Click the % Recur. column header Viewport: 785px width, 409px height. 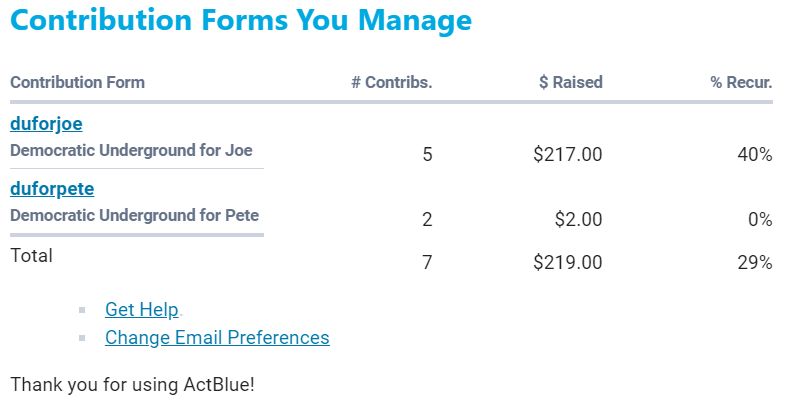click(x=741, y=82)
